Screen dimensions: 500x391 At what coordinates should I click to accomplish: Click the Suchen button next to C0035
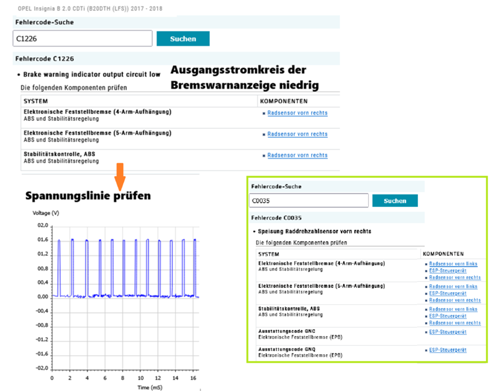pyautogui.click(x=395, y=201)
